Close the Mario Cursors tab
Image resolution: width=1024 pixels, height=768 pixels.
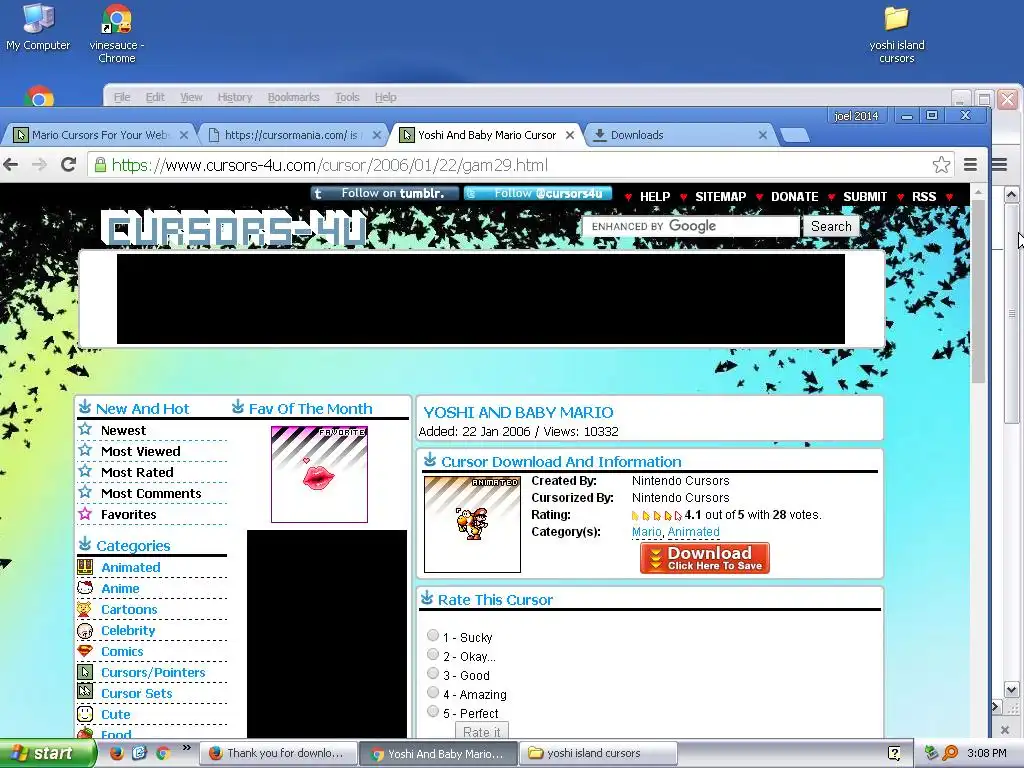[184, 135]
